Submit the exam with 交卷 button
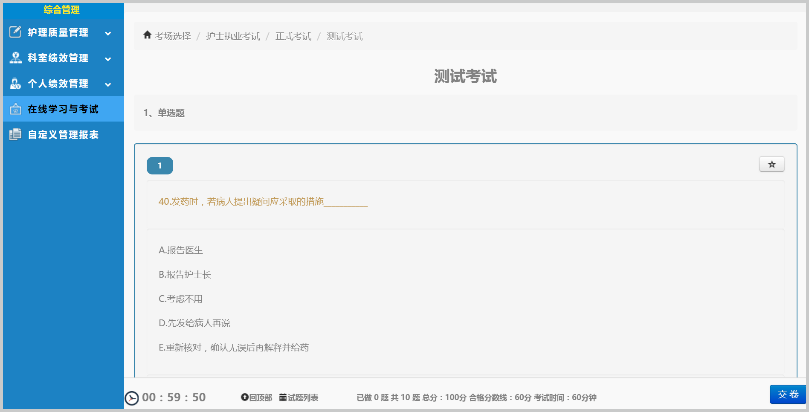This screenshot has height=412, width=809. (787, 394)
